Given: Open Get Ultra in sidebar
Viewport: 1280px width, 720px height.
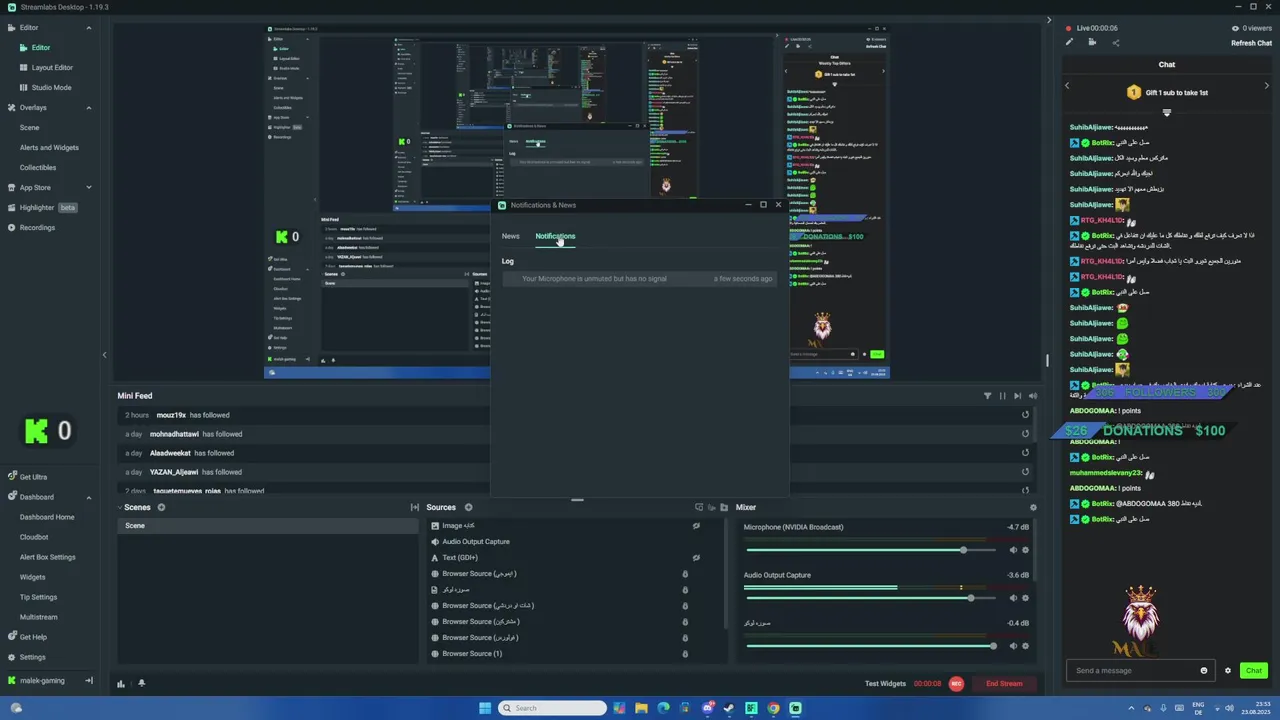Looking at the screenshot, I should (33, 477).
